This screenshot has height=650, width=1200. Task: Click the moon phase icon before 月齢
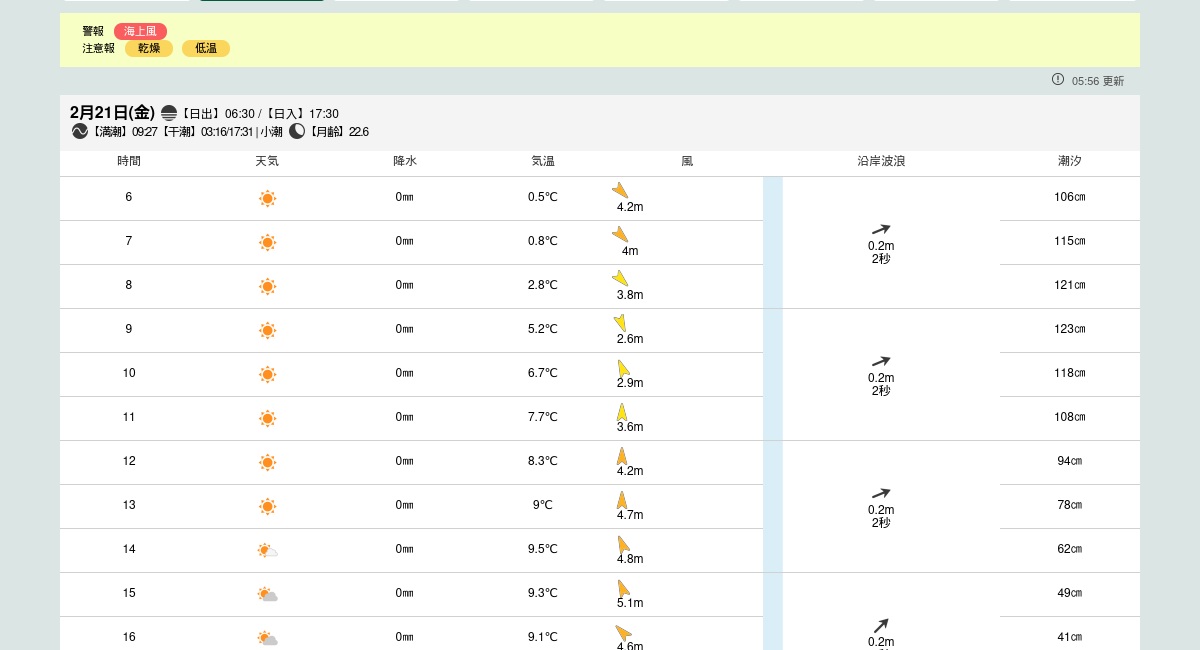coord(297,131)
